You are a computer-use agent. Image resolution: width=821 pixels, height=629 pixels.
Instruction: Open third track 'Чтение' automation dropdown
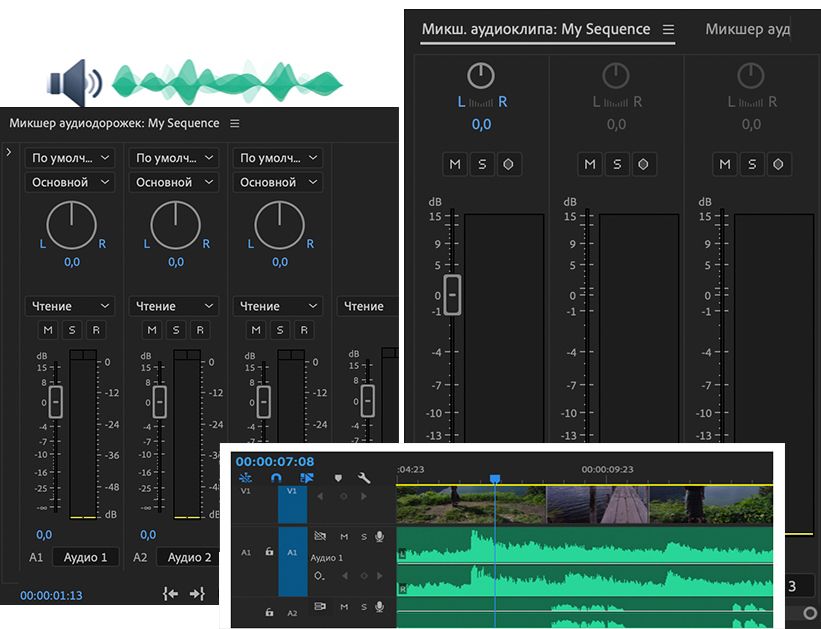click(278, 306)
